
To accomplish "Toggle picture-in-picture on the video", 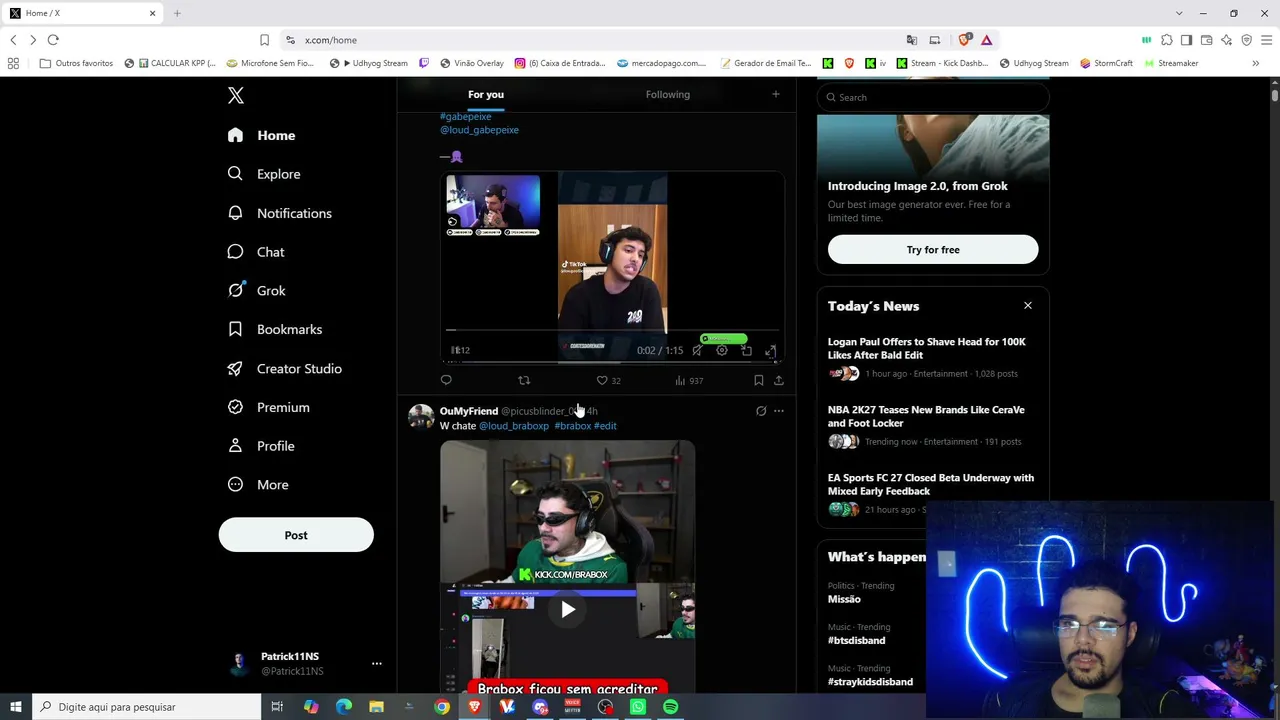I will point(746,350).
